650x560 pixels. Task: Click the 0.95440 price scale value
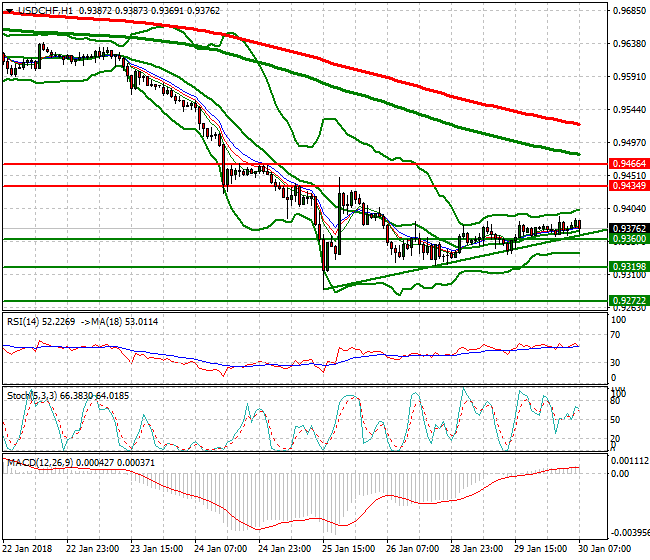click(x=629, y=110)
